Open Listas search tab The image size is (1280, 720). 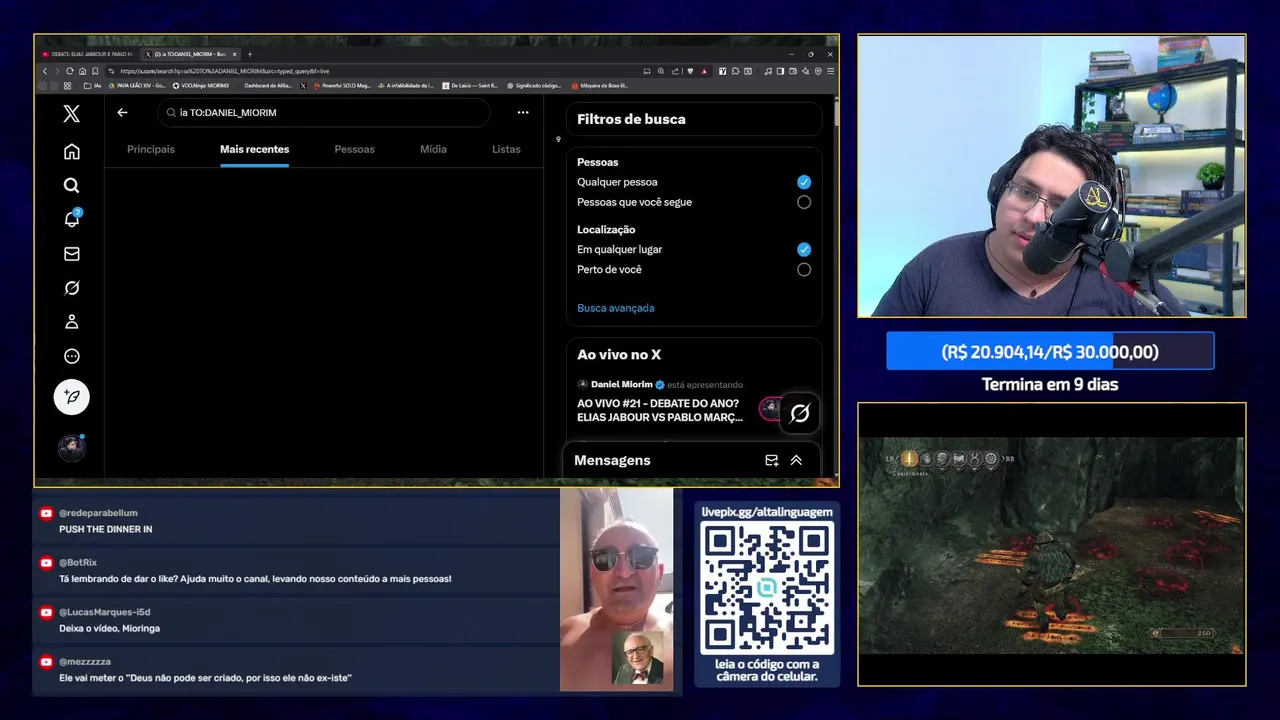506,149
